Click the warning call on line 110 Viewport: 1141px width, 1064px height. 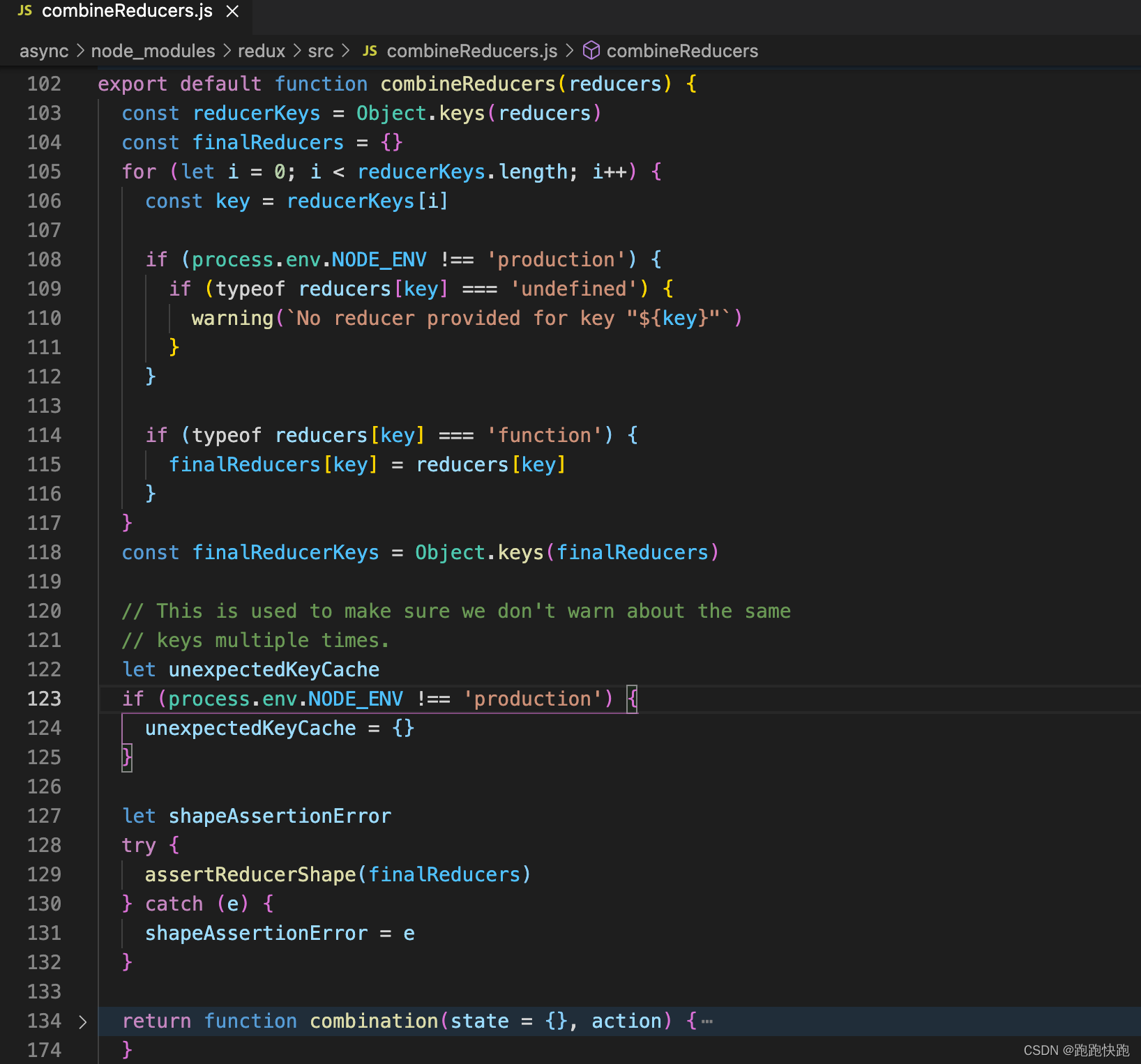(x=232, y=318)
